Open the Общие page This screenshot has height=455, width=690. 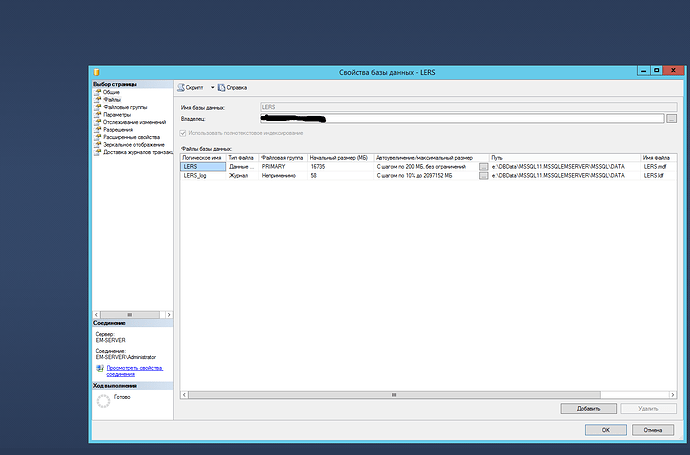(x=111, y=92)
